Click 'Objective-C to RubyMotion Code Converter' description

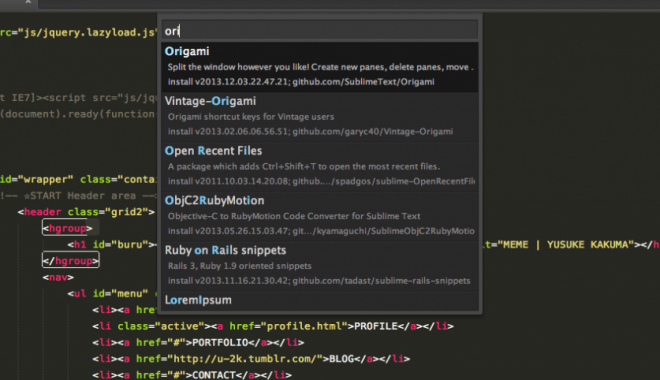(294, 216)
